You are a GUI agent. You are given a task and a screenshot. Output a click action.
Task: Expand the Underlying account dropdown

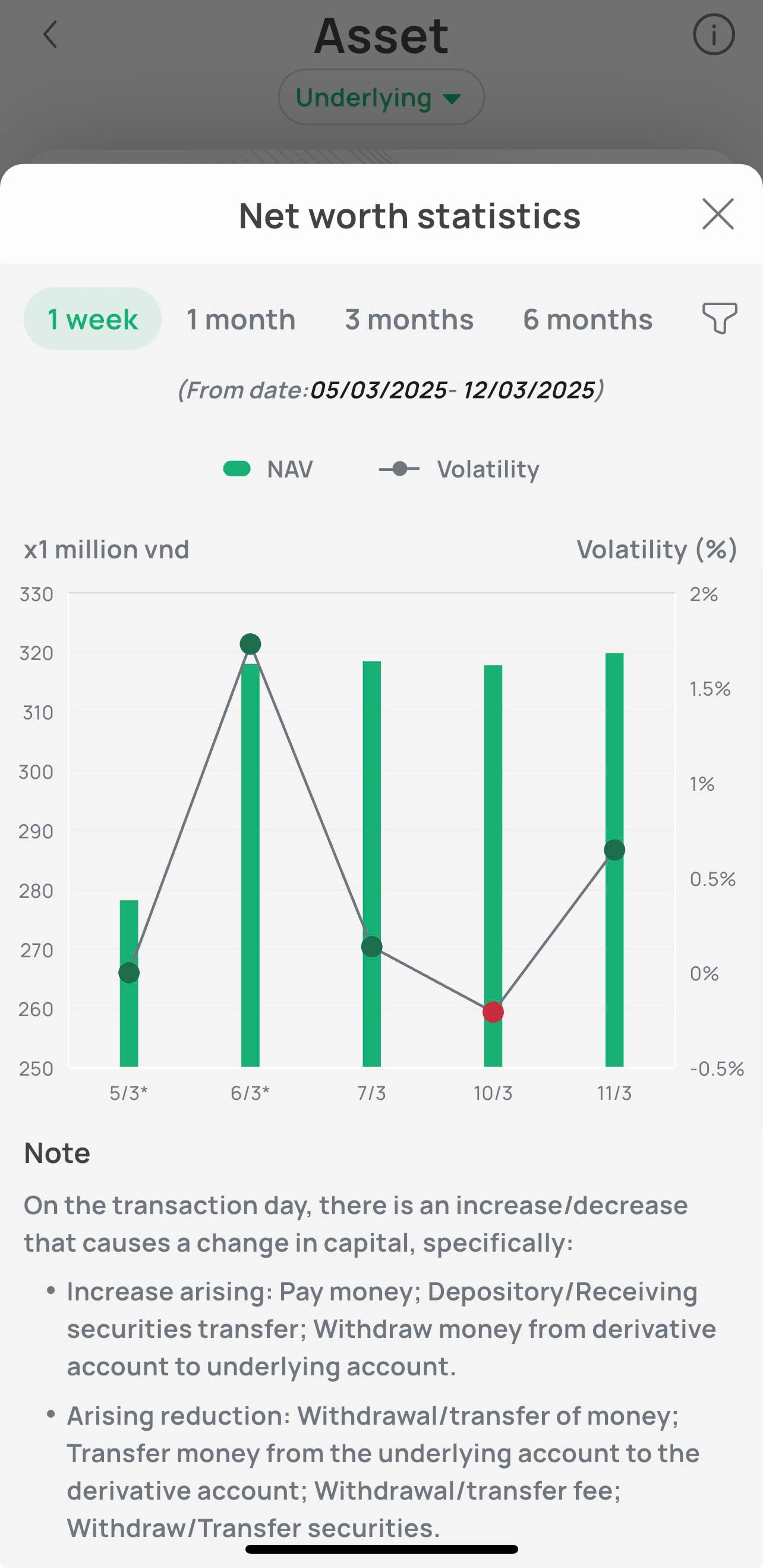tap(380, 98)
